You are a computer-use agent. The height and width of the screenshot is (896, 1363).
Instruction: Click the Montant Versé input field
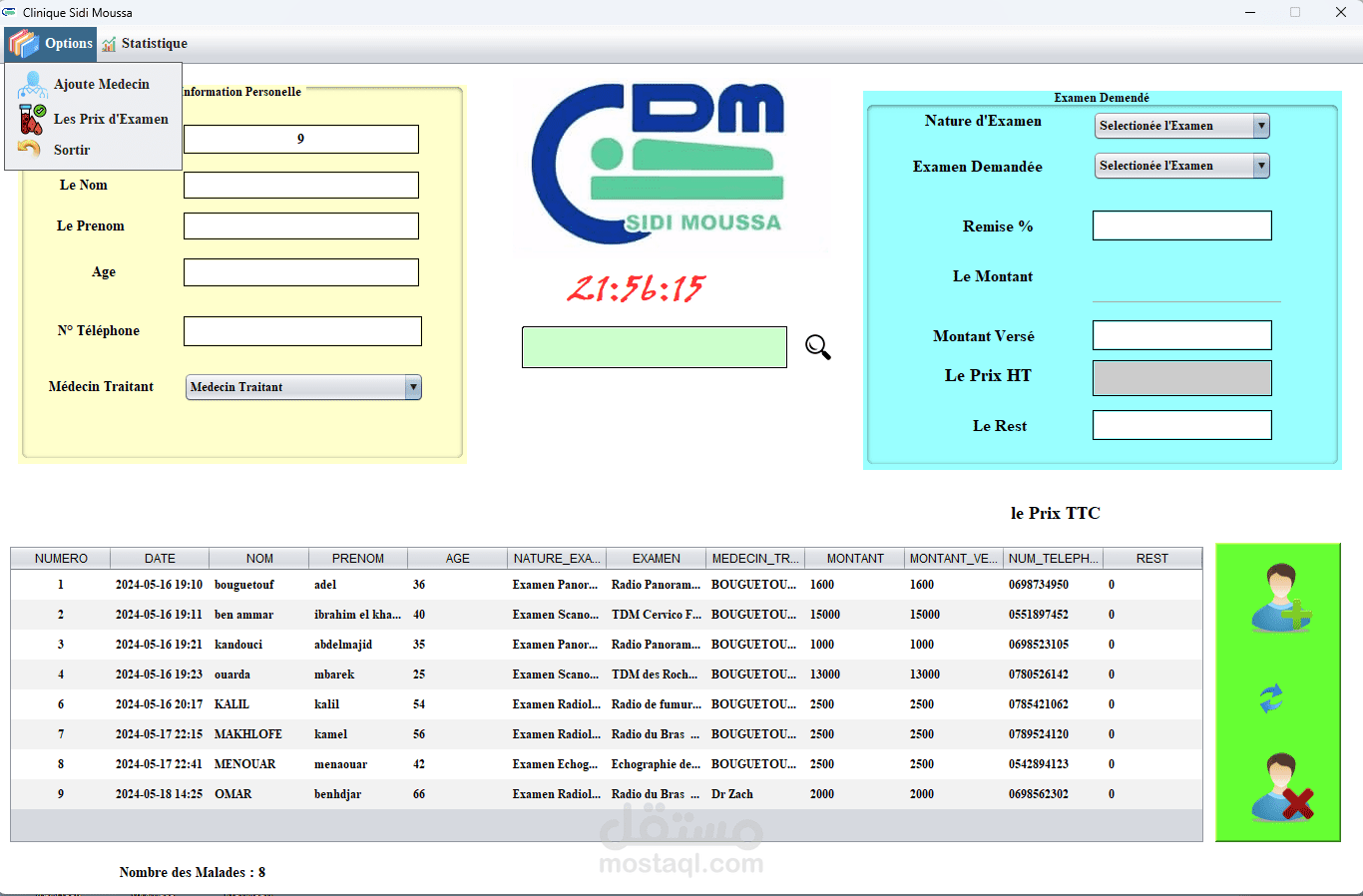tap(1182, 335)
